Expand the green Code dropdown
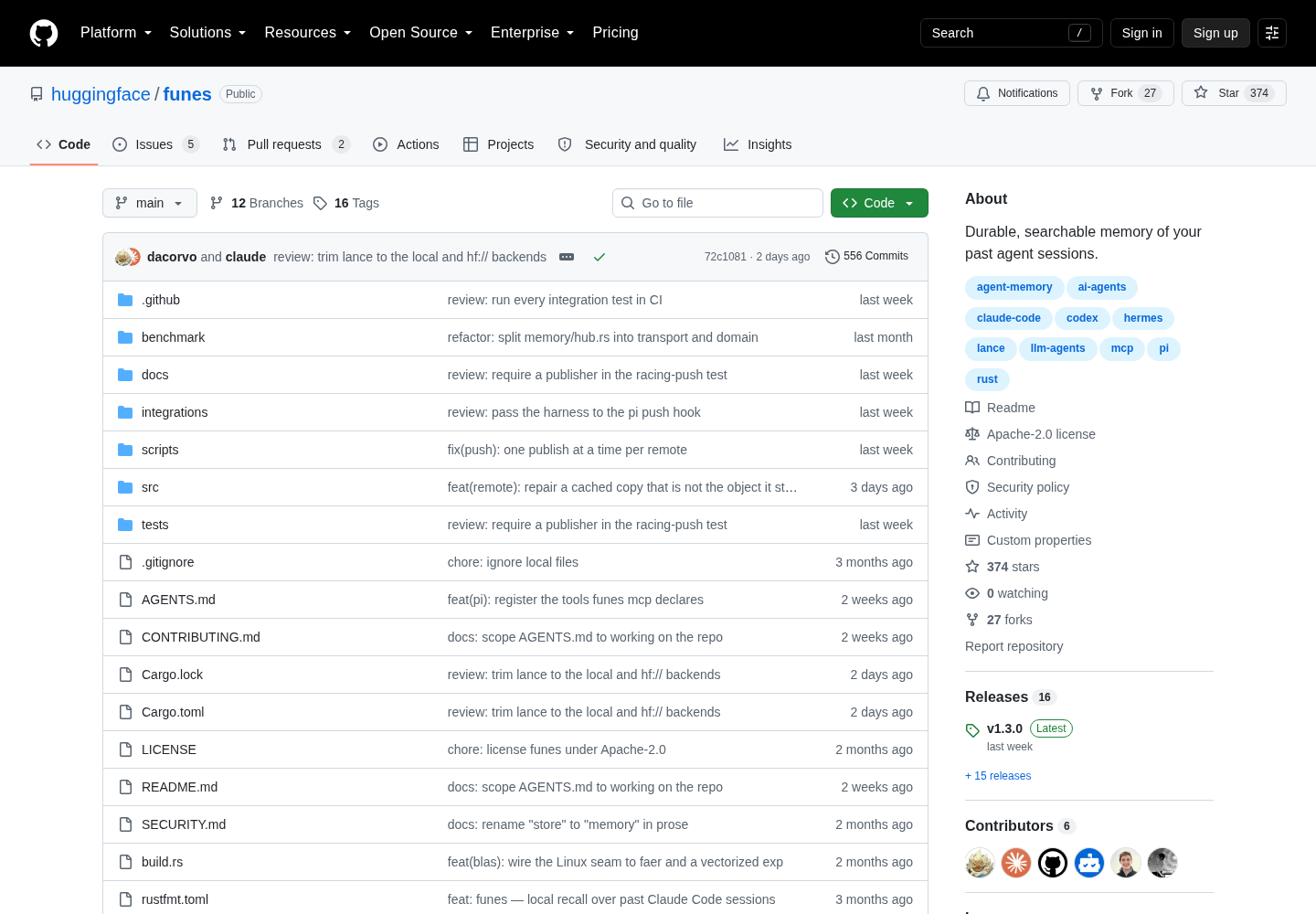The height and width of the screenshot is (914, 1316). [879, 203]
